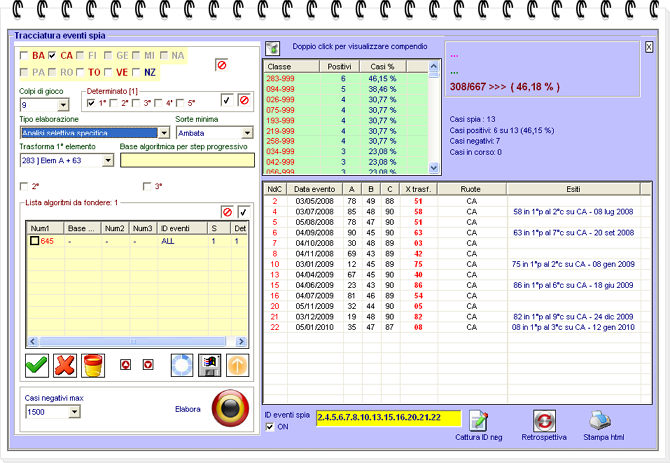Image resolution: width=670 pixels, height=463 pixels.
Task: Click the algorithm list select-all check icon
Action: click(244, 212)
